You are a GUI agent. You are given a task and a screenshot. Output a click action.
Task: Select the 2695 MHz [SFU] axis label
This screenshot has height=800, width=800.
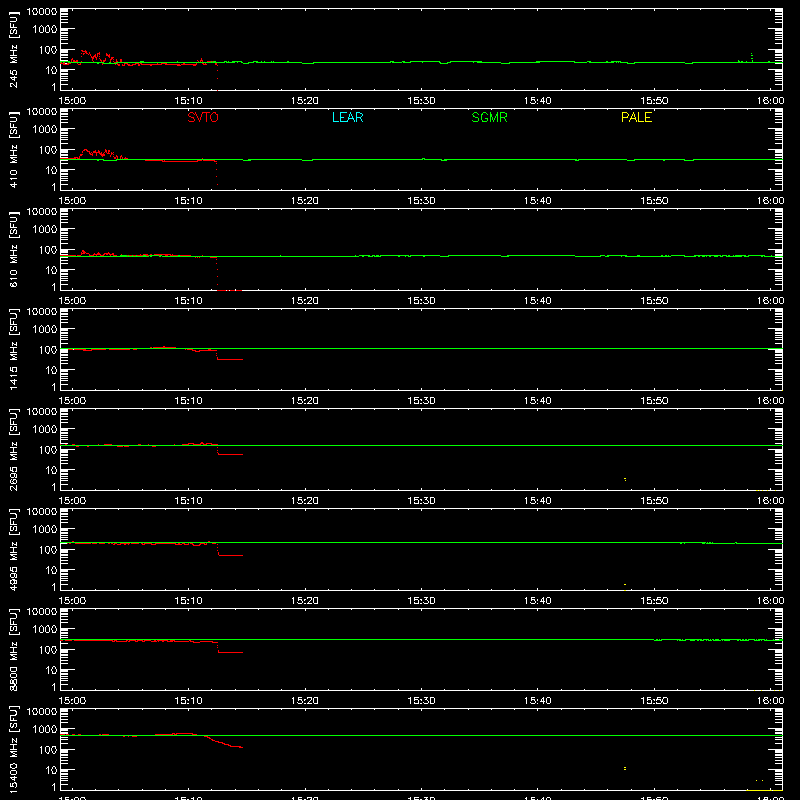click(14, 449)
